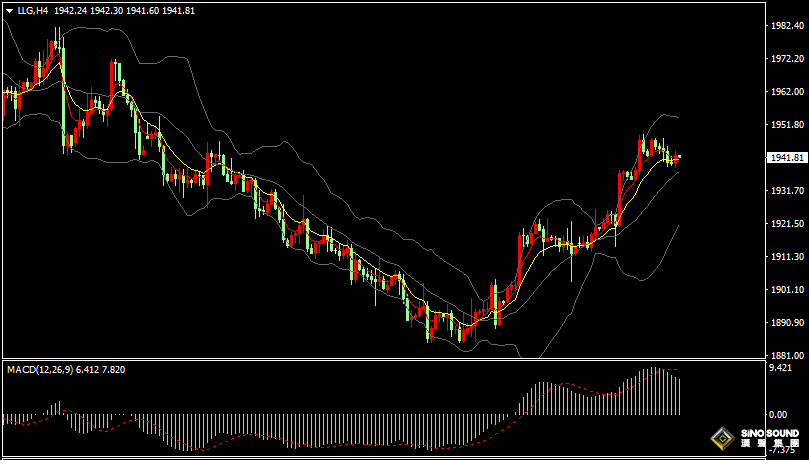
Task: Click the MACD(12,26,9) indicator label
Action: click(x=41, y=370)
